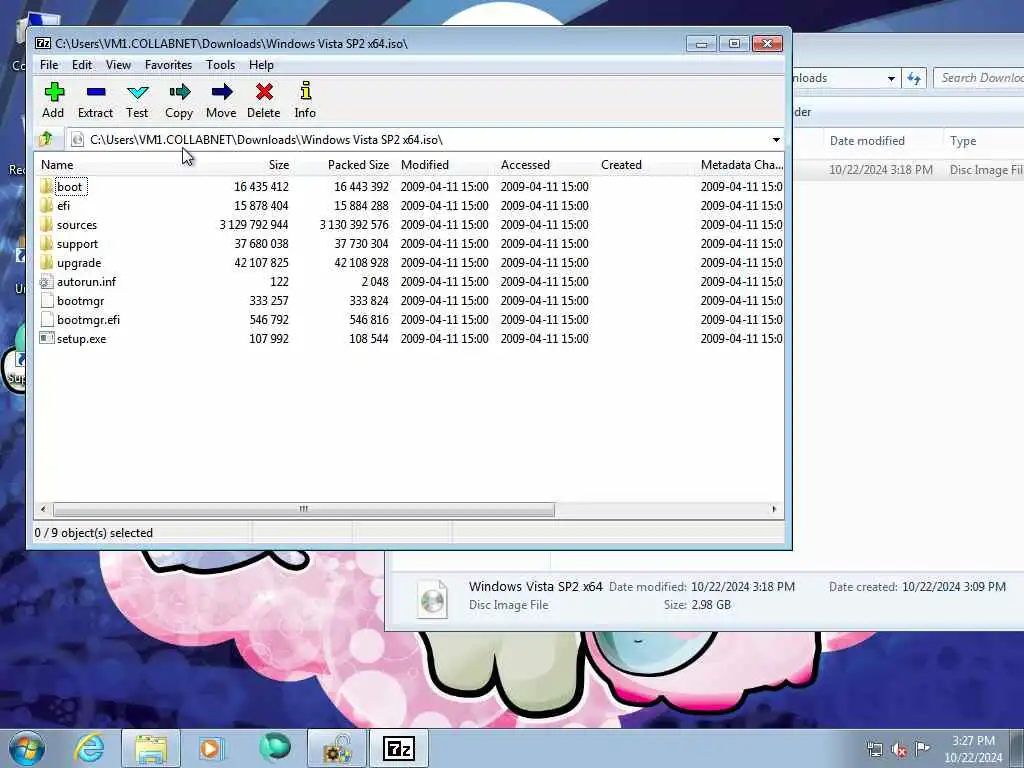The height and width of the screenshot is (768, 1024).
Task: Click the scrollbar right arrow
Action: click(775, 509)
